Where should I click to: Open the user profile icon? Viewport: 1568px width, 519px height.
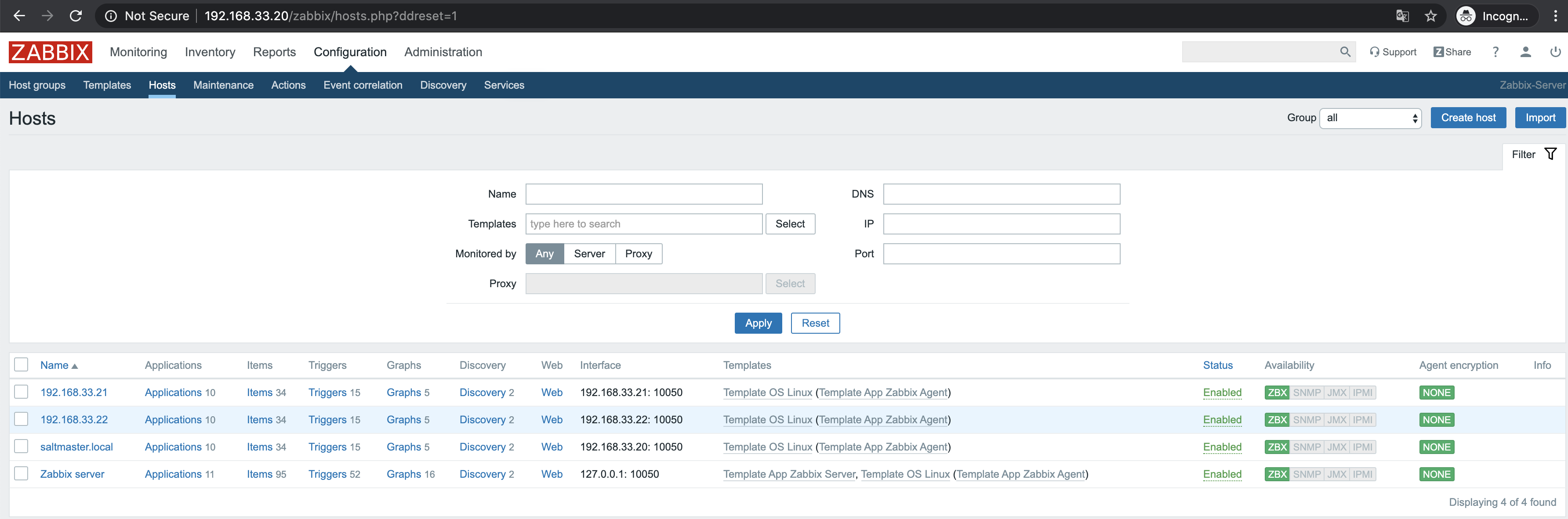click(1525, 52)
